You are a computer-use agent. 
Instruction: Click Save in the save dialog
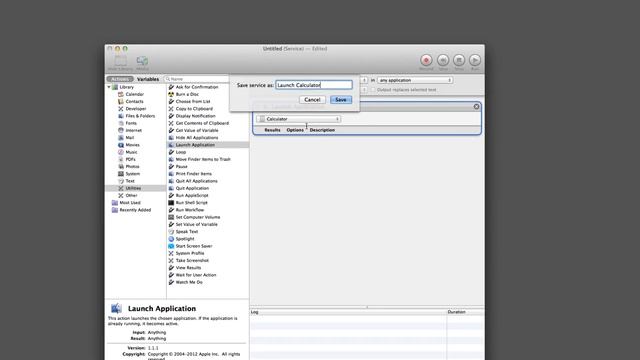point(341,100)
